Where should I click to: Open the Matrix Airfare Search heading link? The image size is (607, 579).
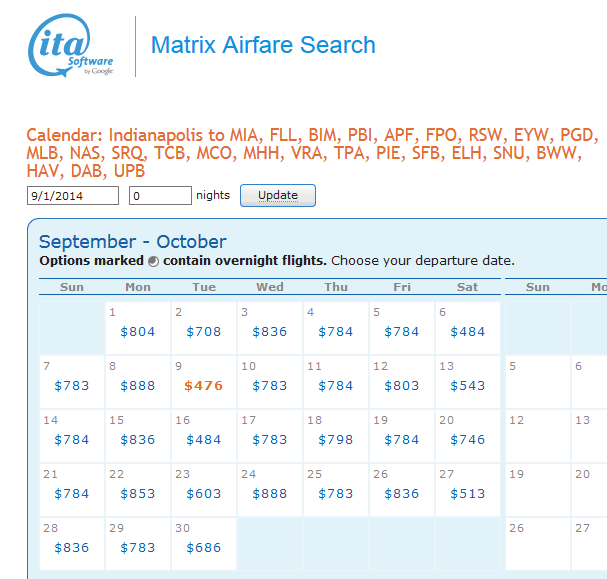263,45
